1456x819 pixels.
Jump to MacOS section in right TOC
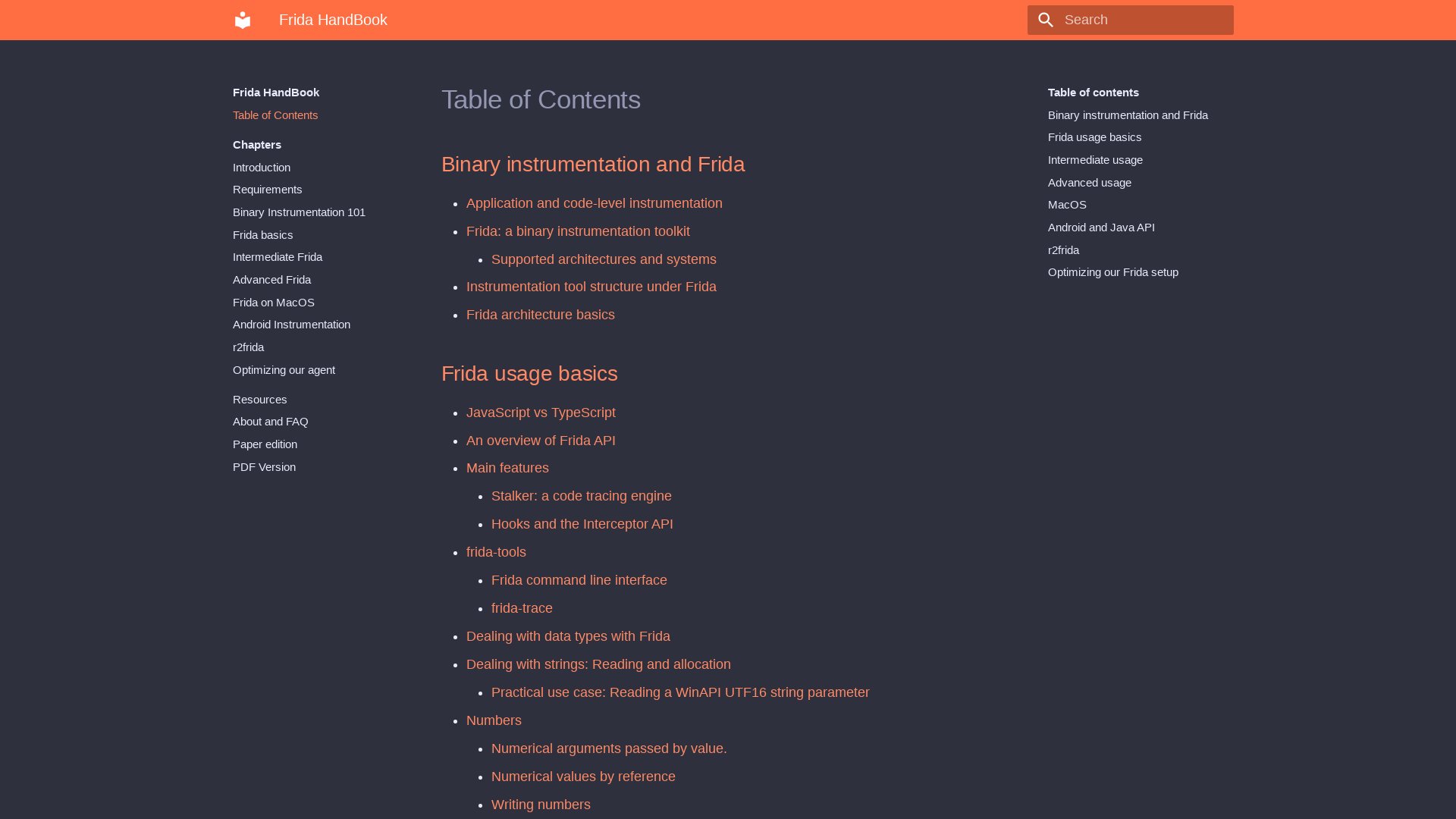coord(1067,205)
